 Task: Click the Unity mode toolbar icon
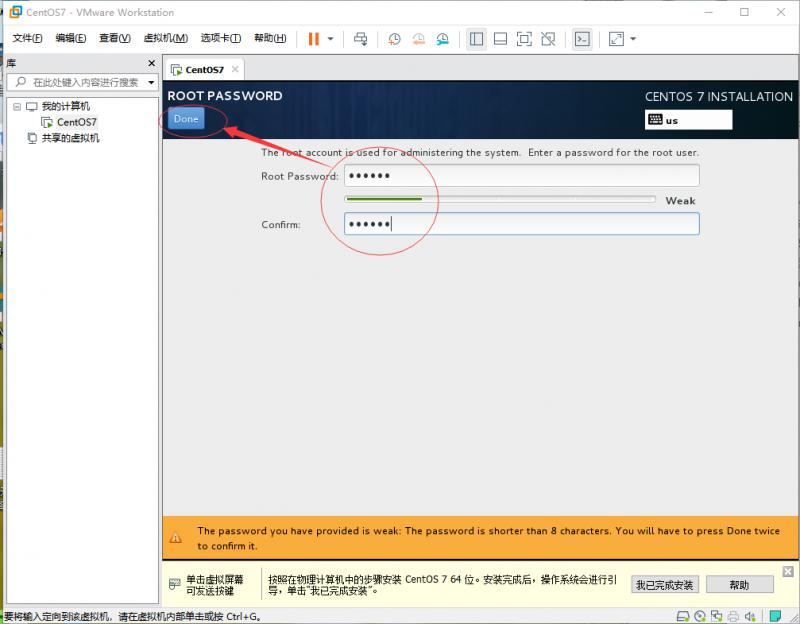(x=548, y=39)
